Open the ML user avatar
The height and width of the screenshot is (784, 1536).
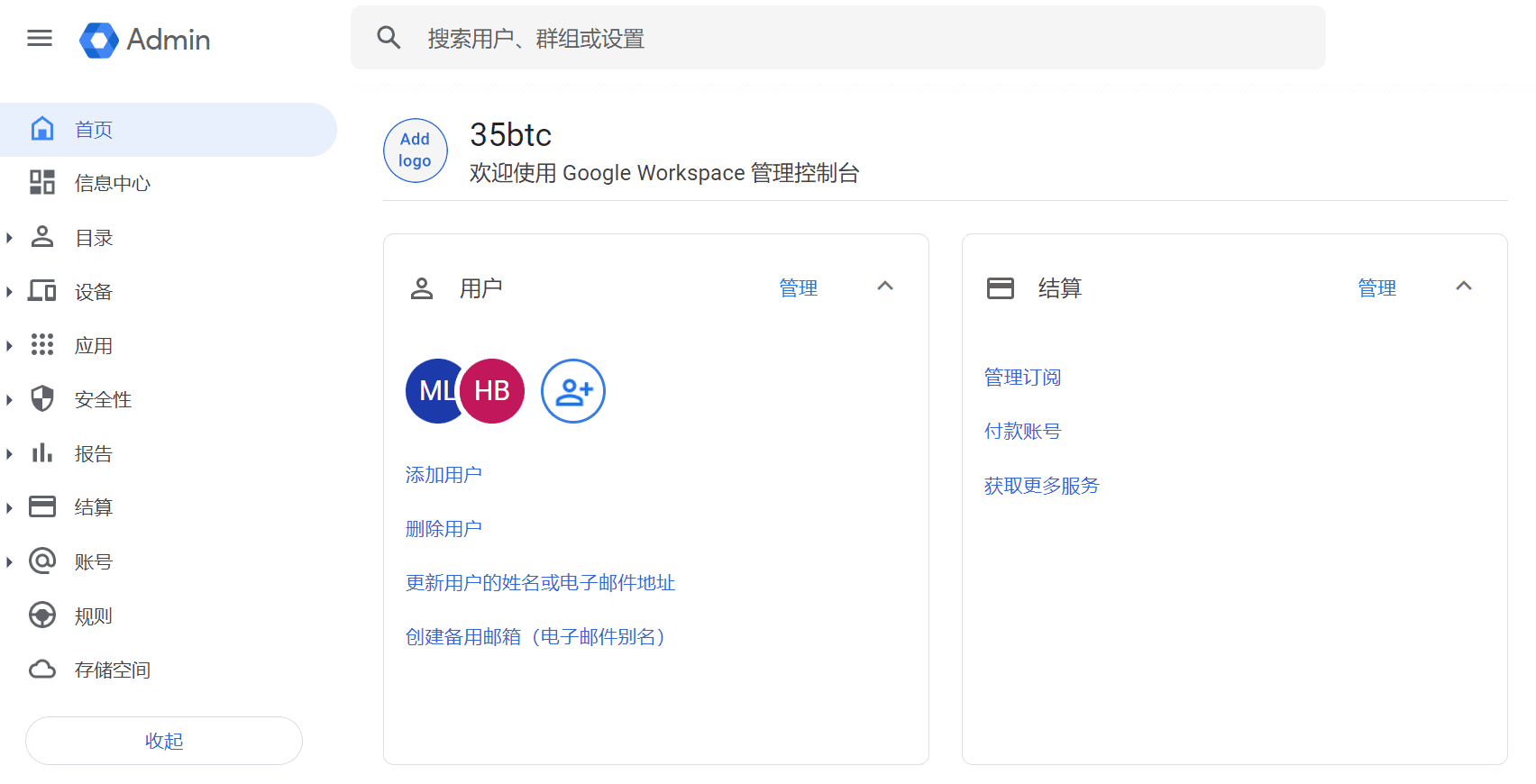pos(433,391)
